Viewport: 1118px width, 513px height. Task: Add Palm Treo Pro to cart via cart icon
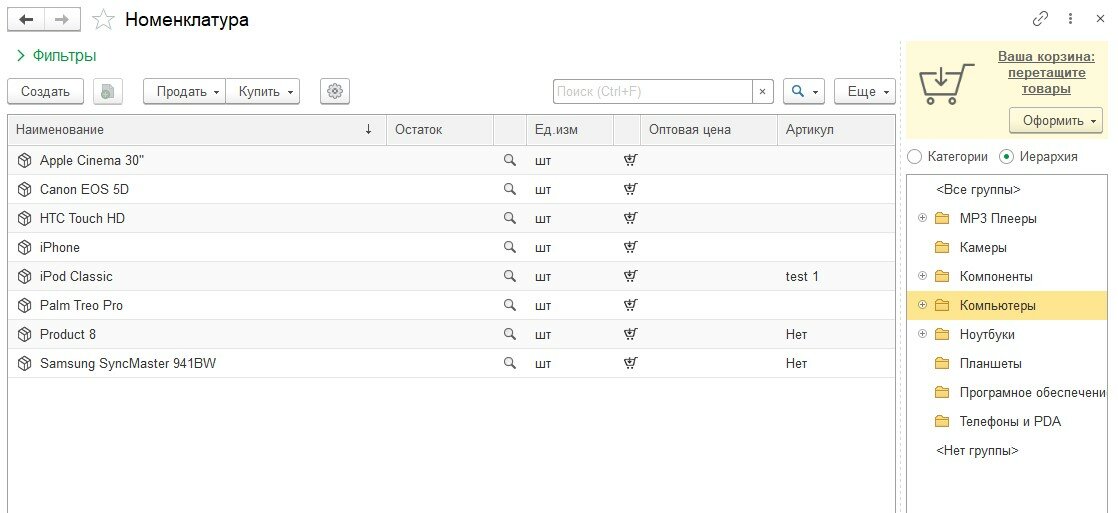[x=630, y=305]
